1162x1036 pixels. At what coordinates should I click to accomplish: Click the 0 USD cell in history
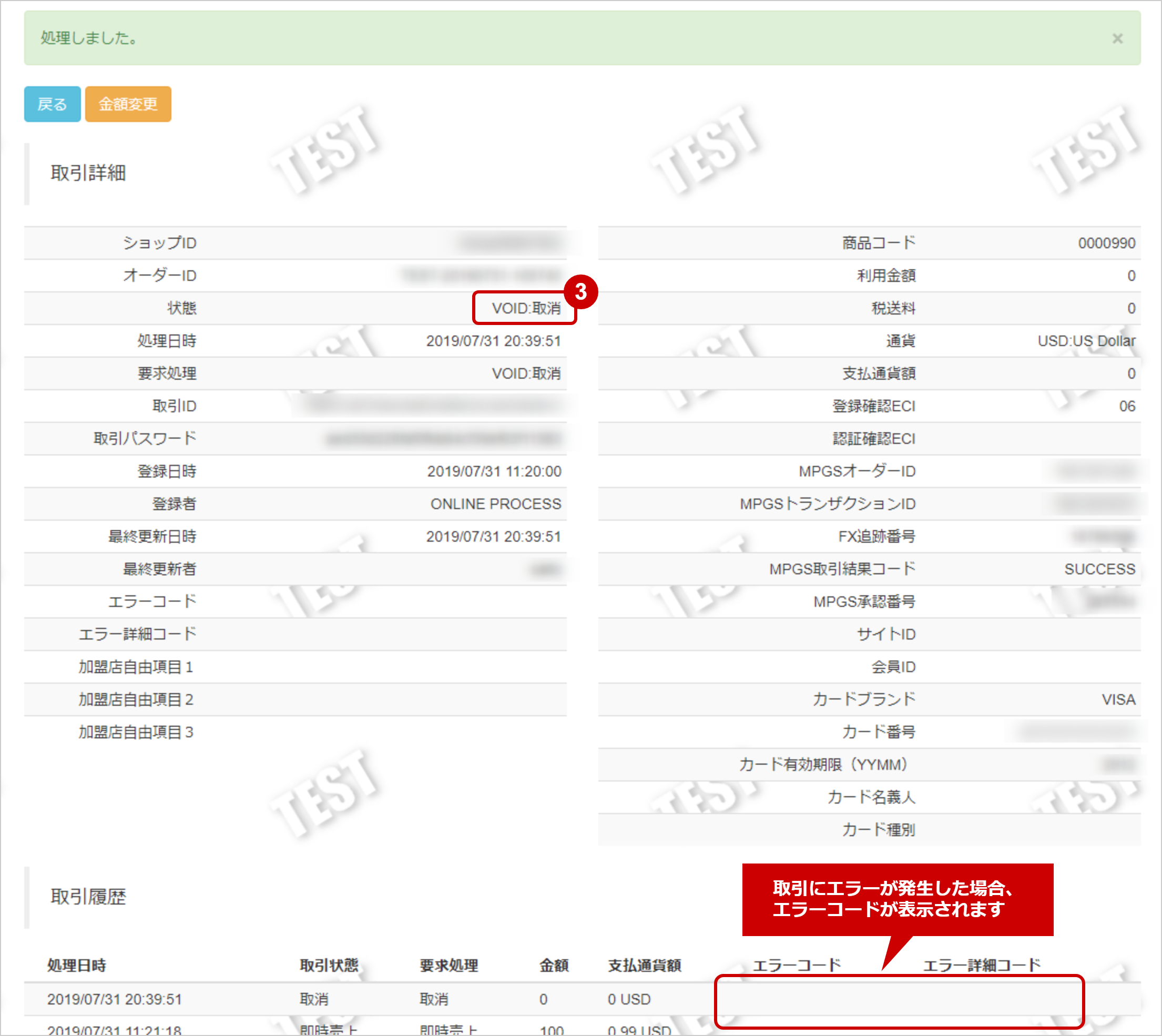point(629,999)
